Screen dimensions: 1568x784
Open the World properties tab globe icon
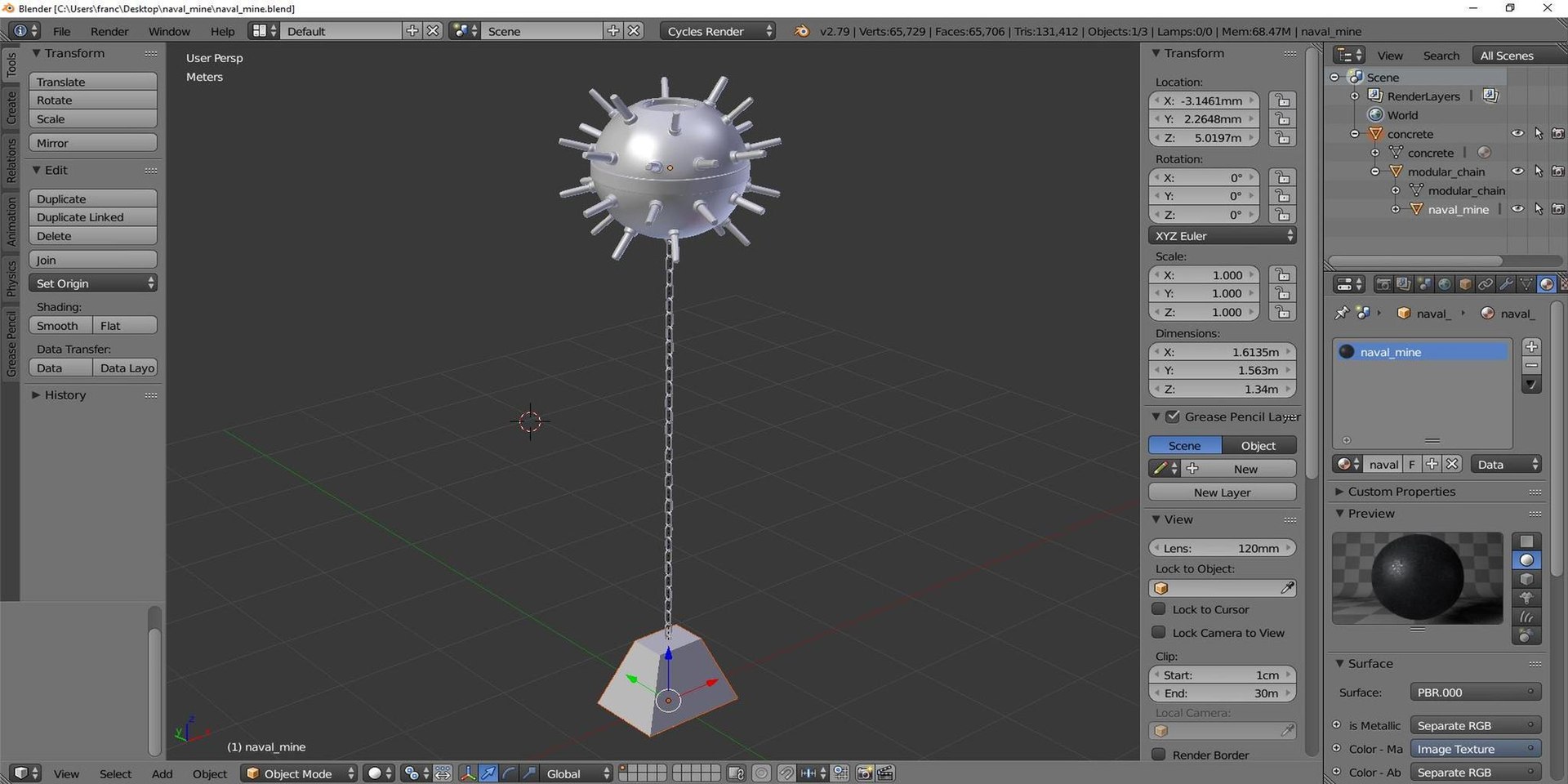pyautogui.click(x=1445, y=284)
